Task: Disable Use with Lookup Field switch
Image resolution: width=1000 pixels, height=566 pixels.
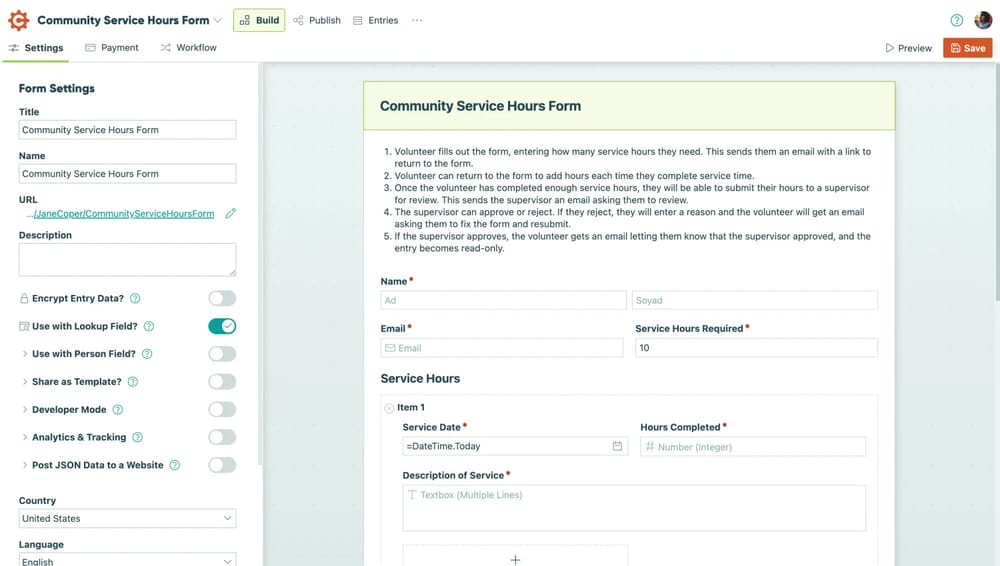Action: point(222,327)
